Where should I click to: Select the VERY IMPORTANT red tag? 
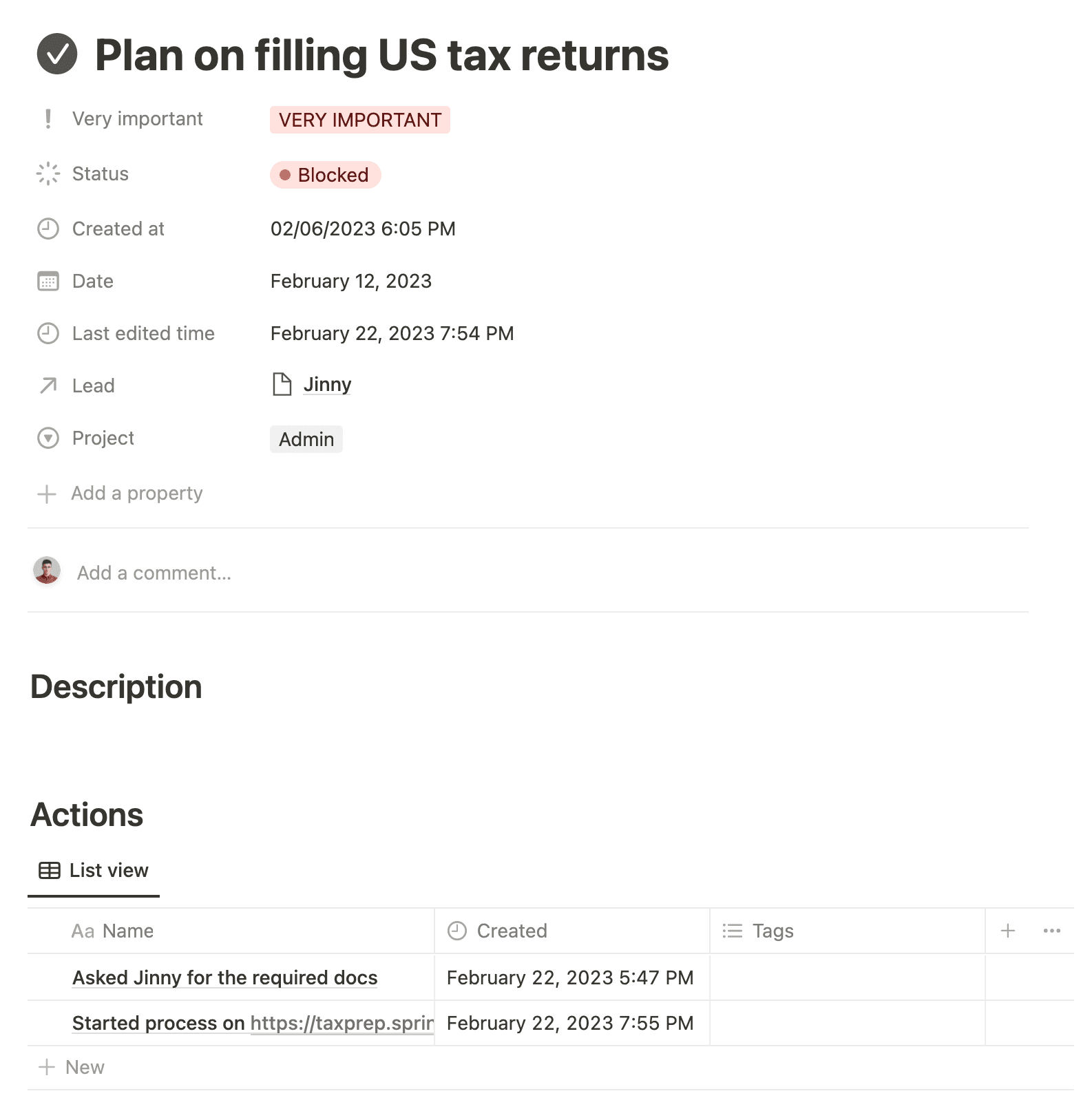[x=360, y=120]
